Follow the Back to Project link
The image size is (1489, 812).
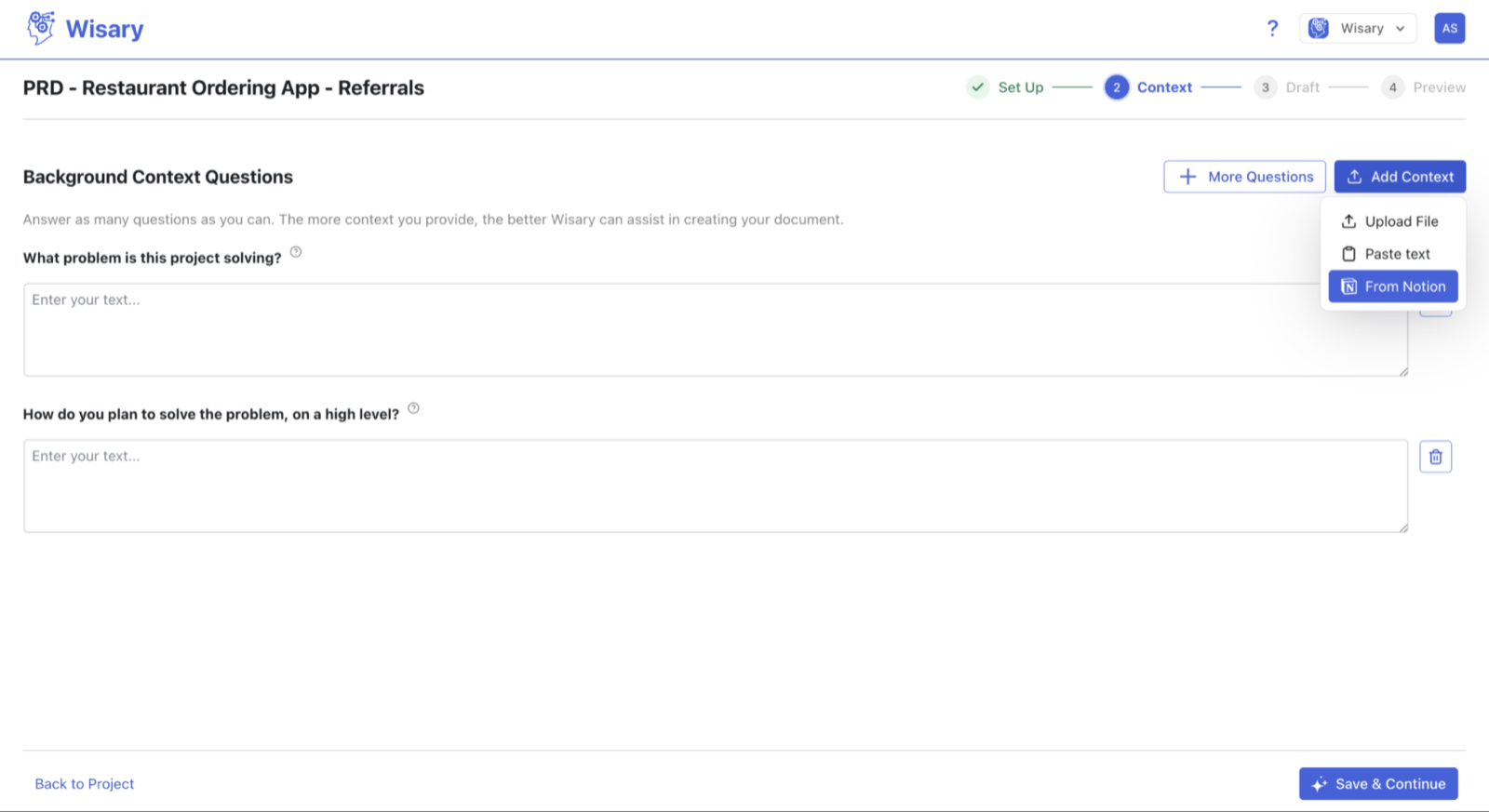click(85, 784)
